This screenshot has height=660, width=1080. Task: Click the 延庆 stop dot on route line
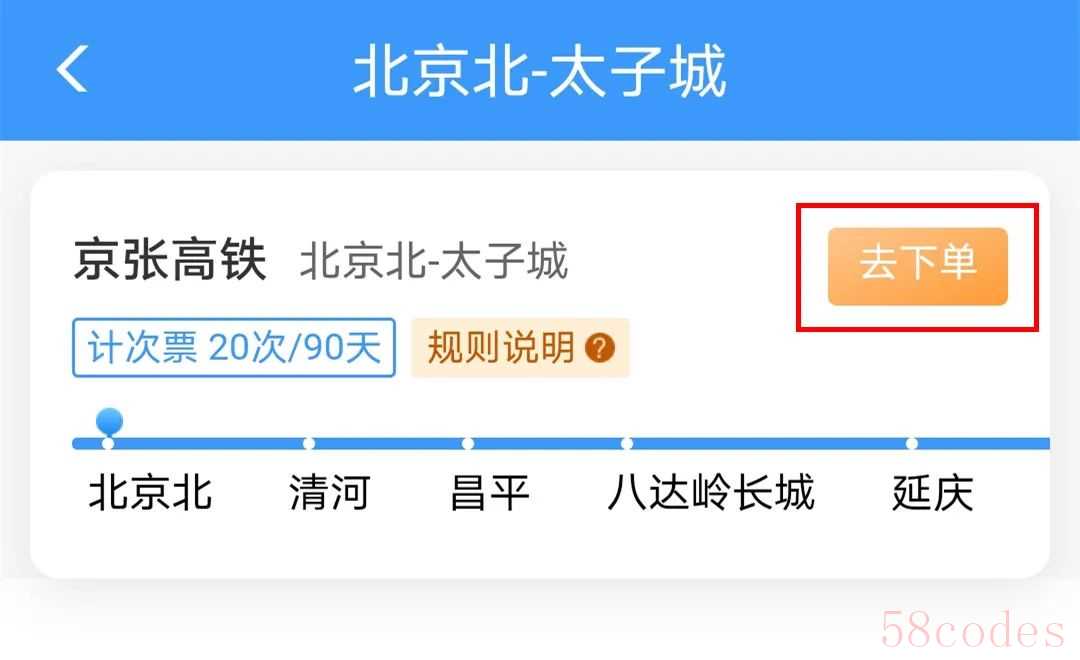pos(911,443)
